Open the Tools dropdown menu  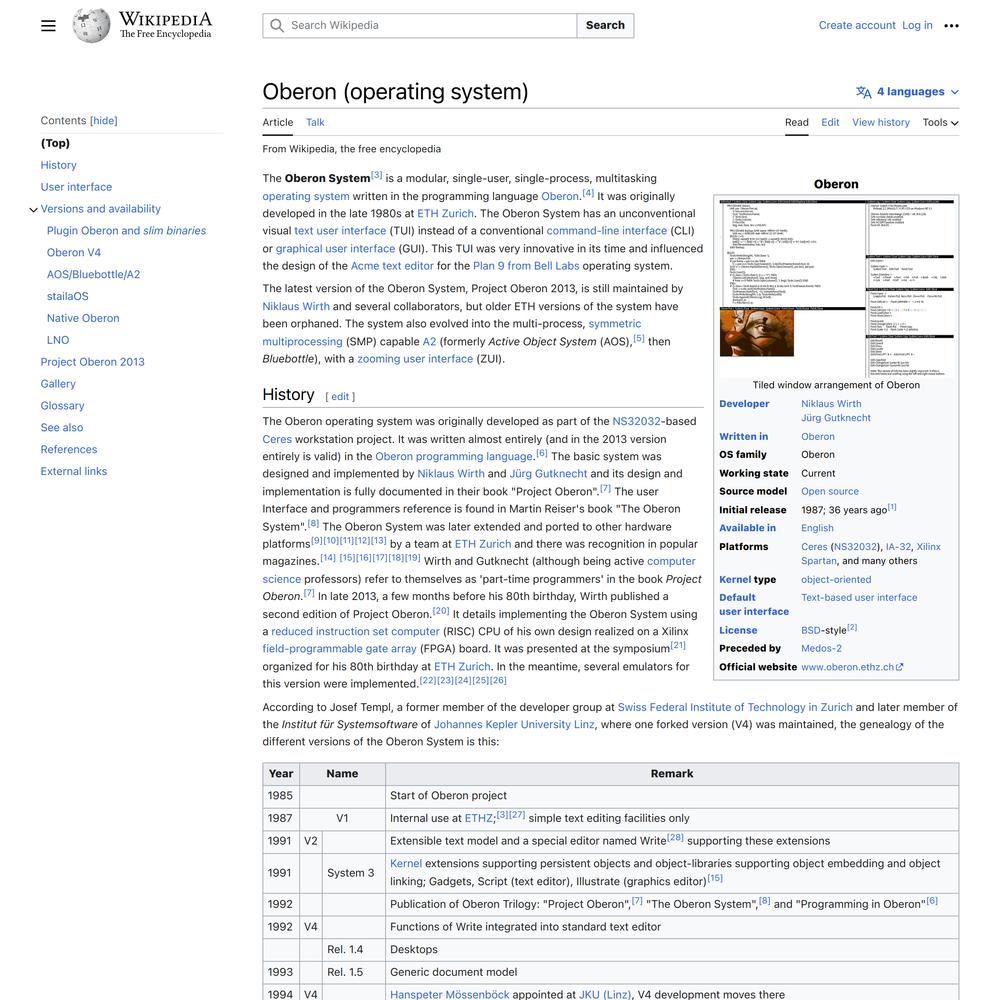click(x=941, y=122)
